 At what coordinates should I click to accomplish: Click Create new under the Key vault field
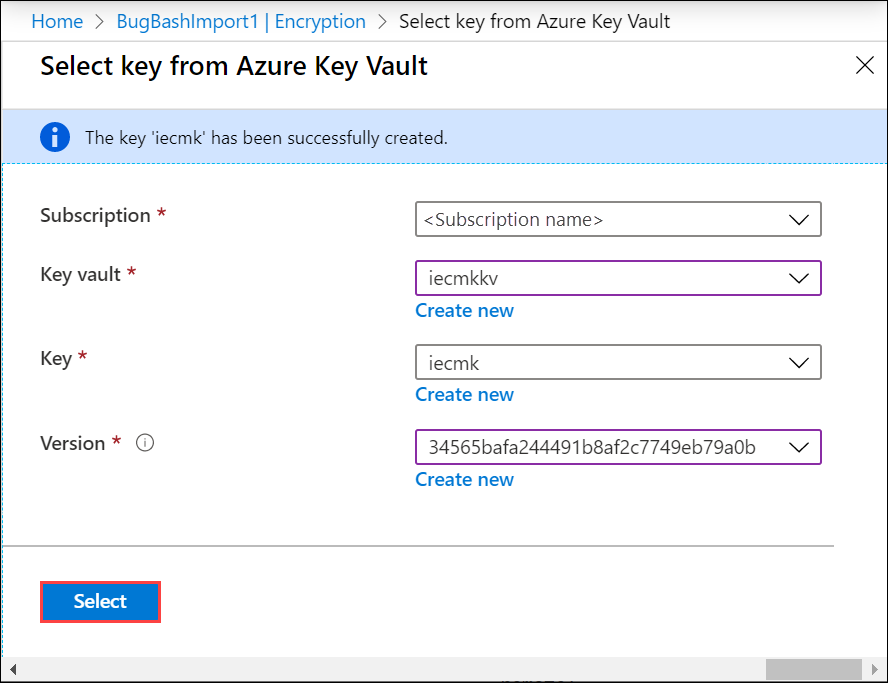464,310
